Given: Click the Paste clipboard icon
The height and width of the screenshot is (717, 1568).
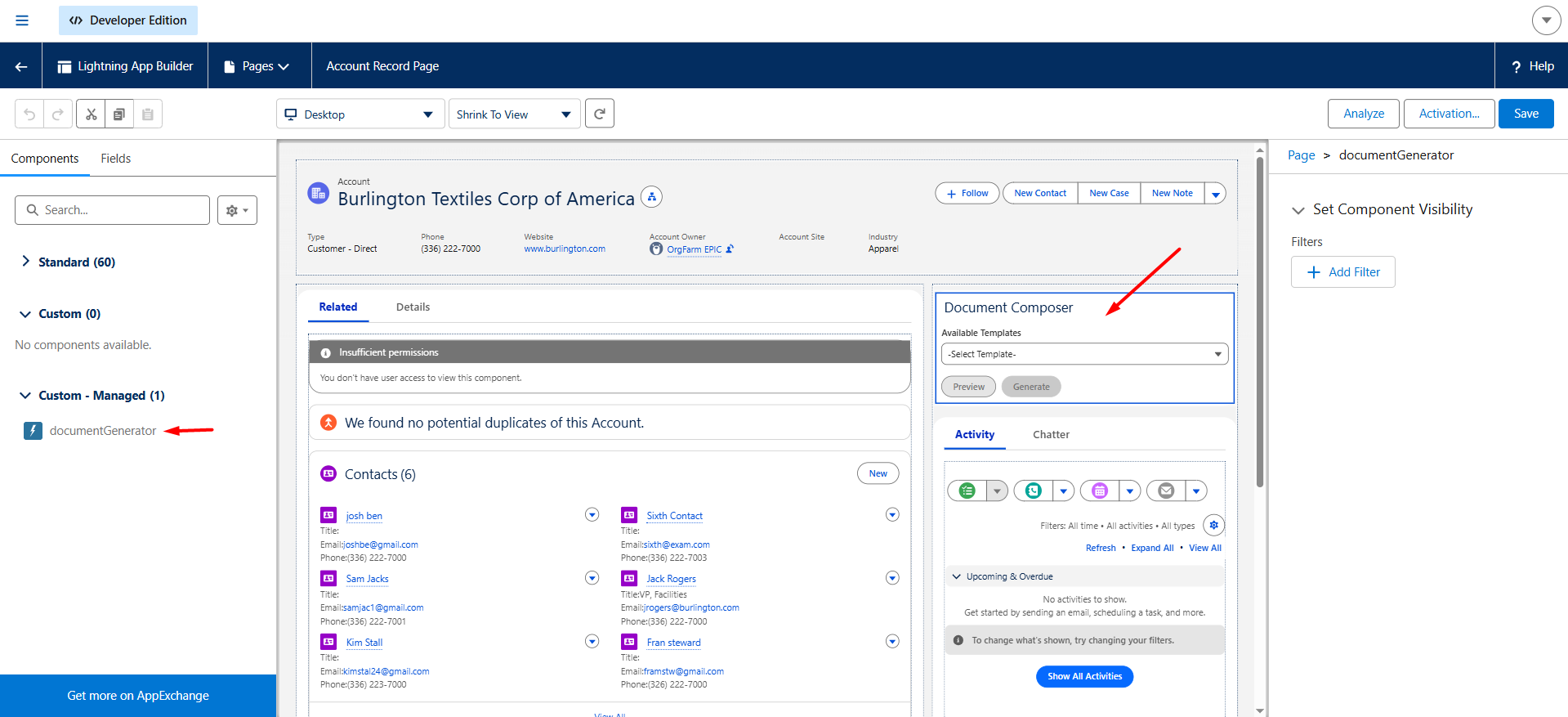Looking at the screenshot, I should click(148, 114).
